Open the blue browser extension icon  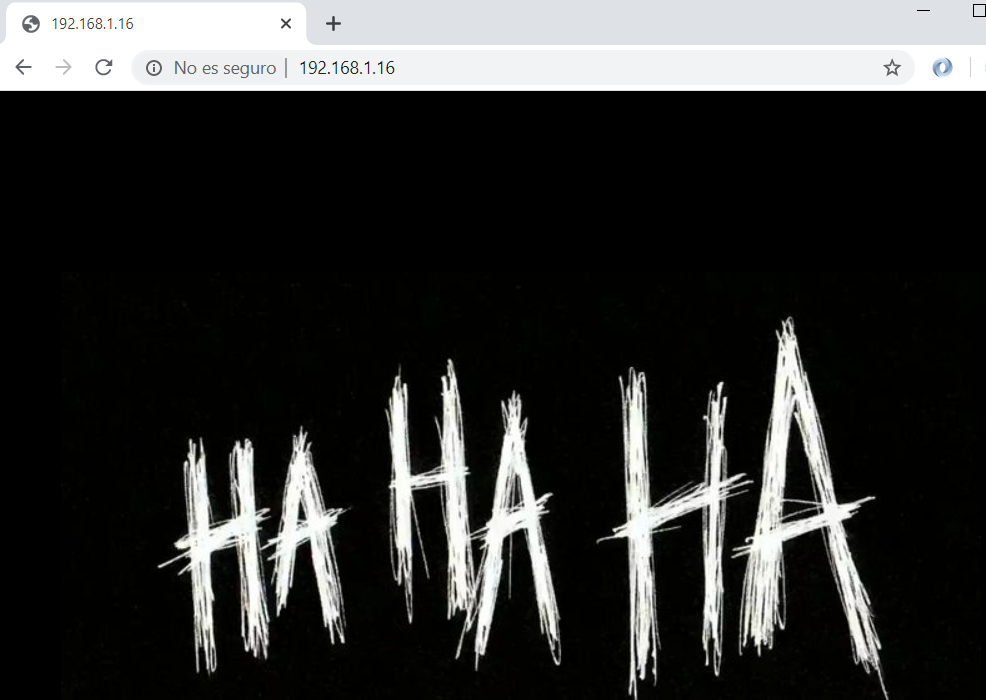click(x=942, y=67)
